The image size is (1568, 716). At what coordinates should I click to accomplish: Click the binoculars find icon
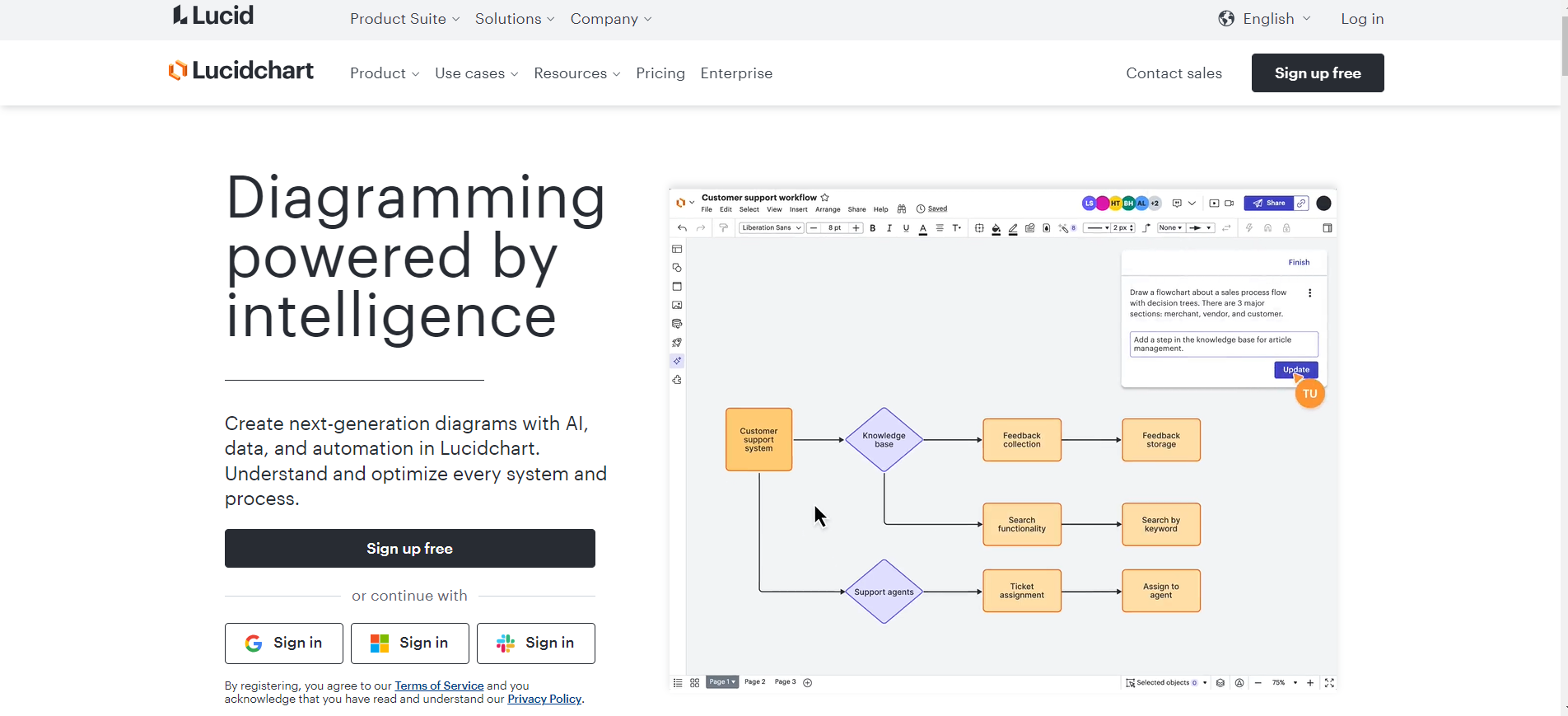(x=902, y=209)
